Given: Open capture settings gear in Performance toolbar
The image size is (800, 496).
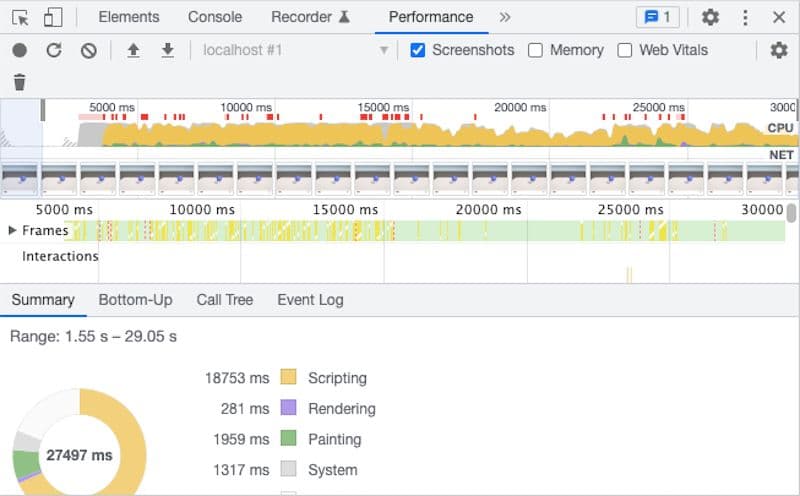Looking at the screenshot, I should point(778,50).
